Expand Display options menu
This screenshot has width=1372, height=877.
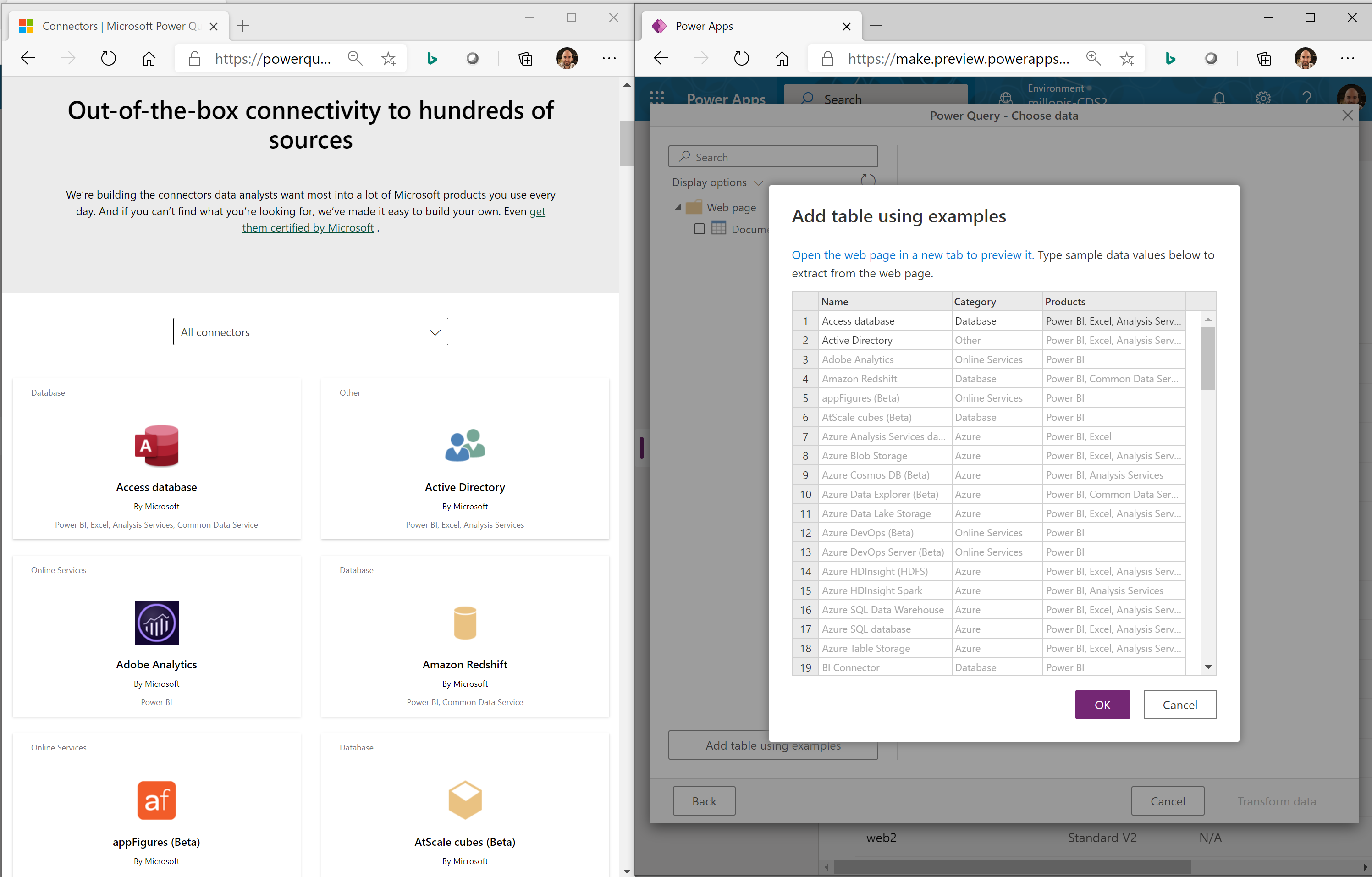[x=716, y=182]
